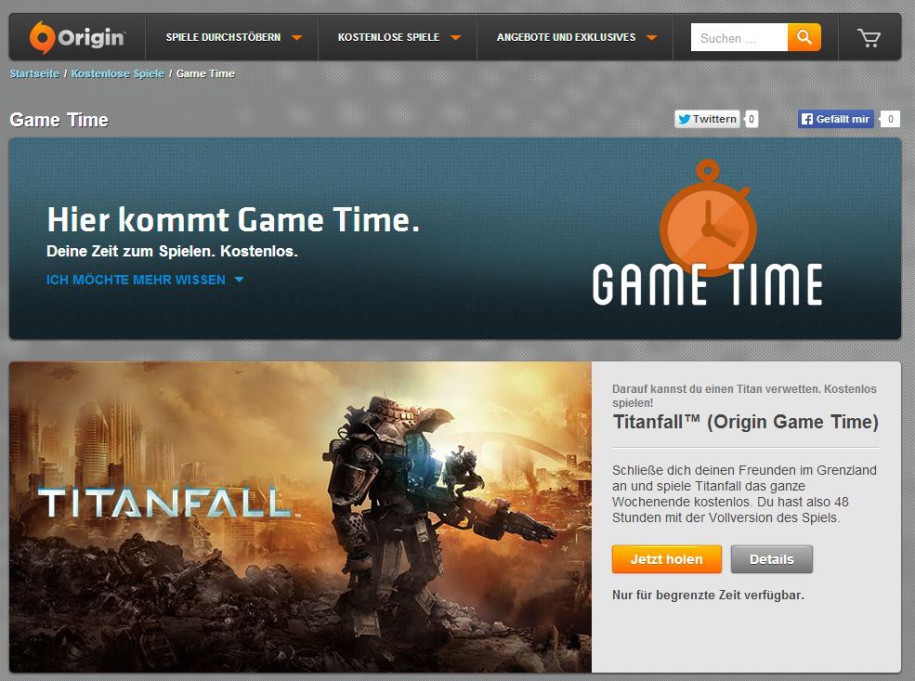Open the shopping cart icon
This screenshot has height=681, width=915.
point(869,39)
